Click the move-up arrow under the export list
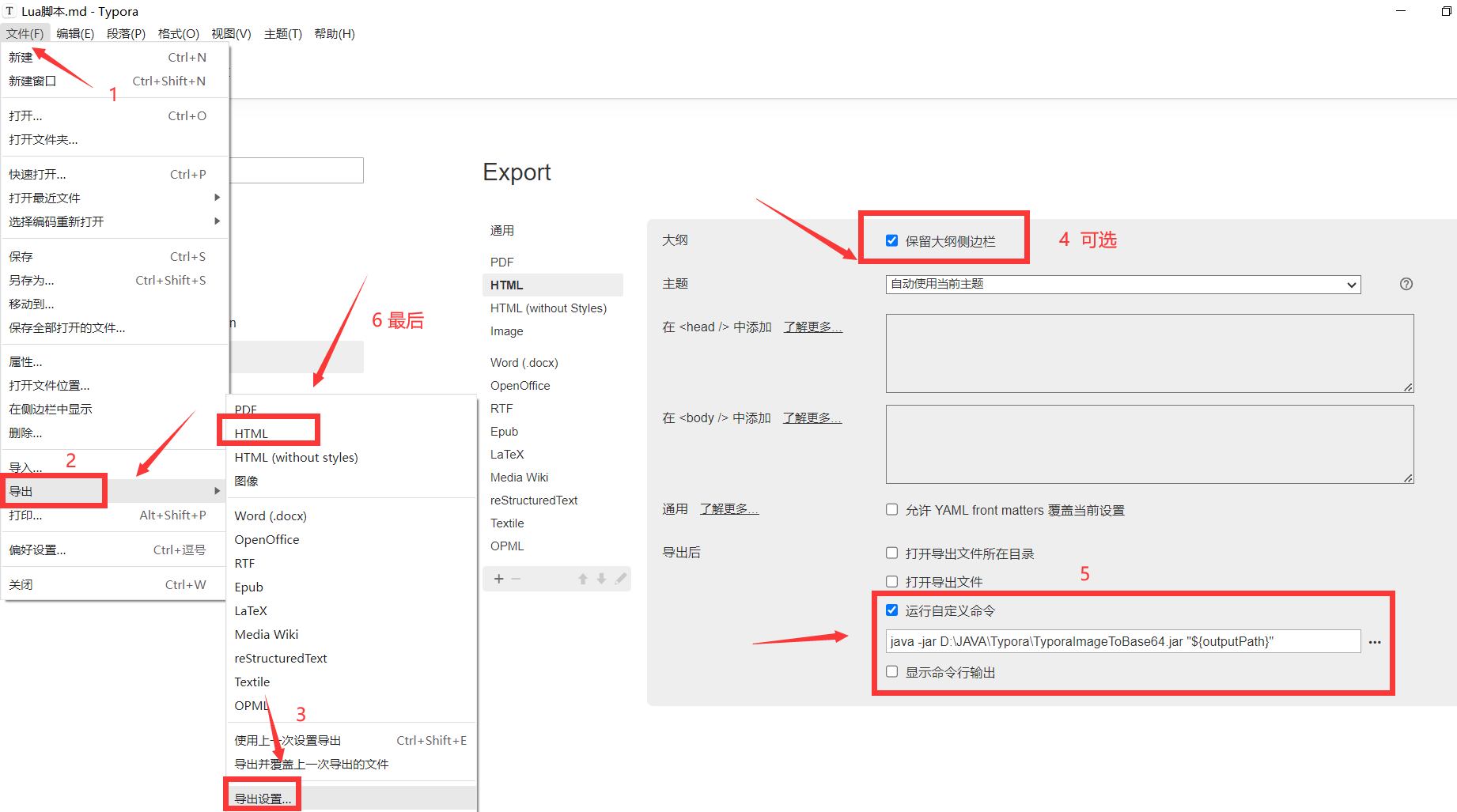The height and width of the screenshot is (812, 1457). (583, 579)
